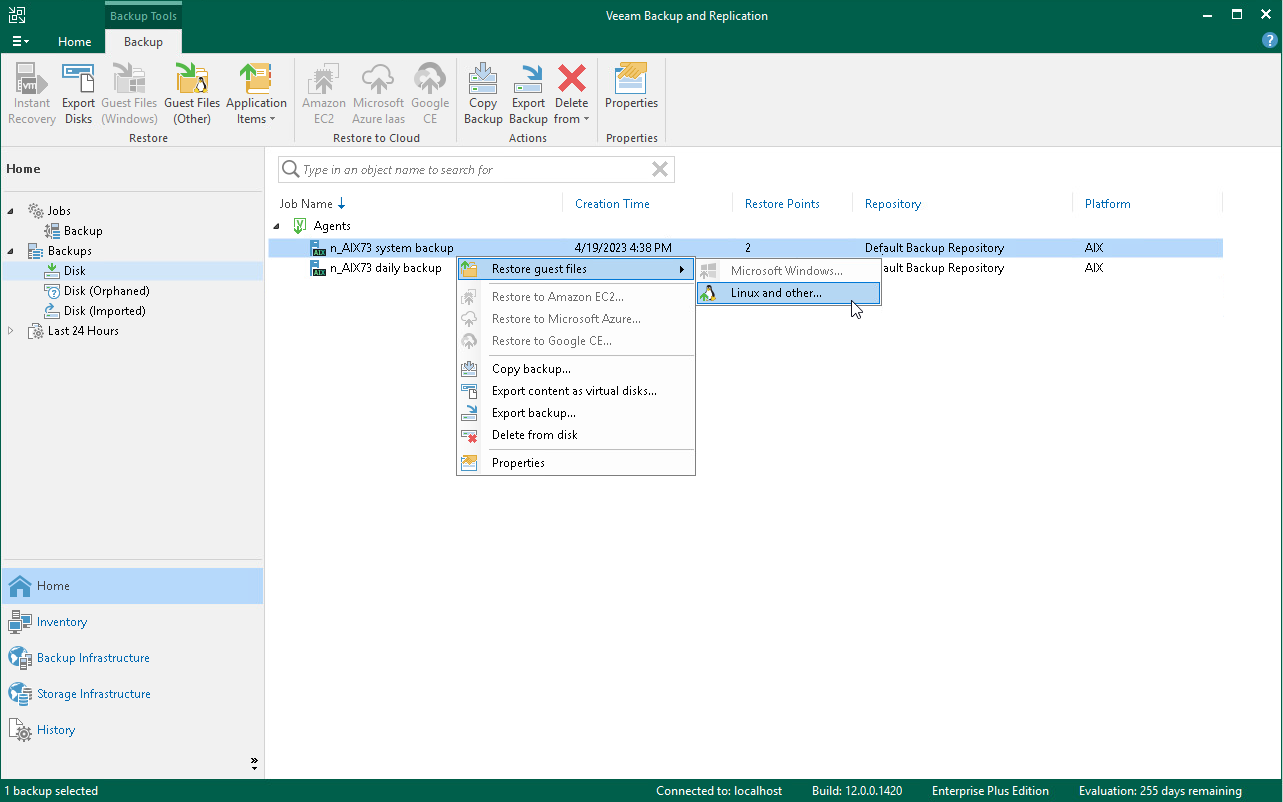The height and width of the screenshot is (802, 1283).
Task: Open the Inventory view
Action: coord(132,622)
